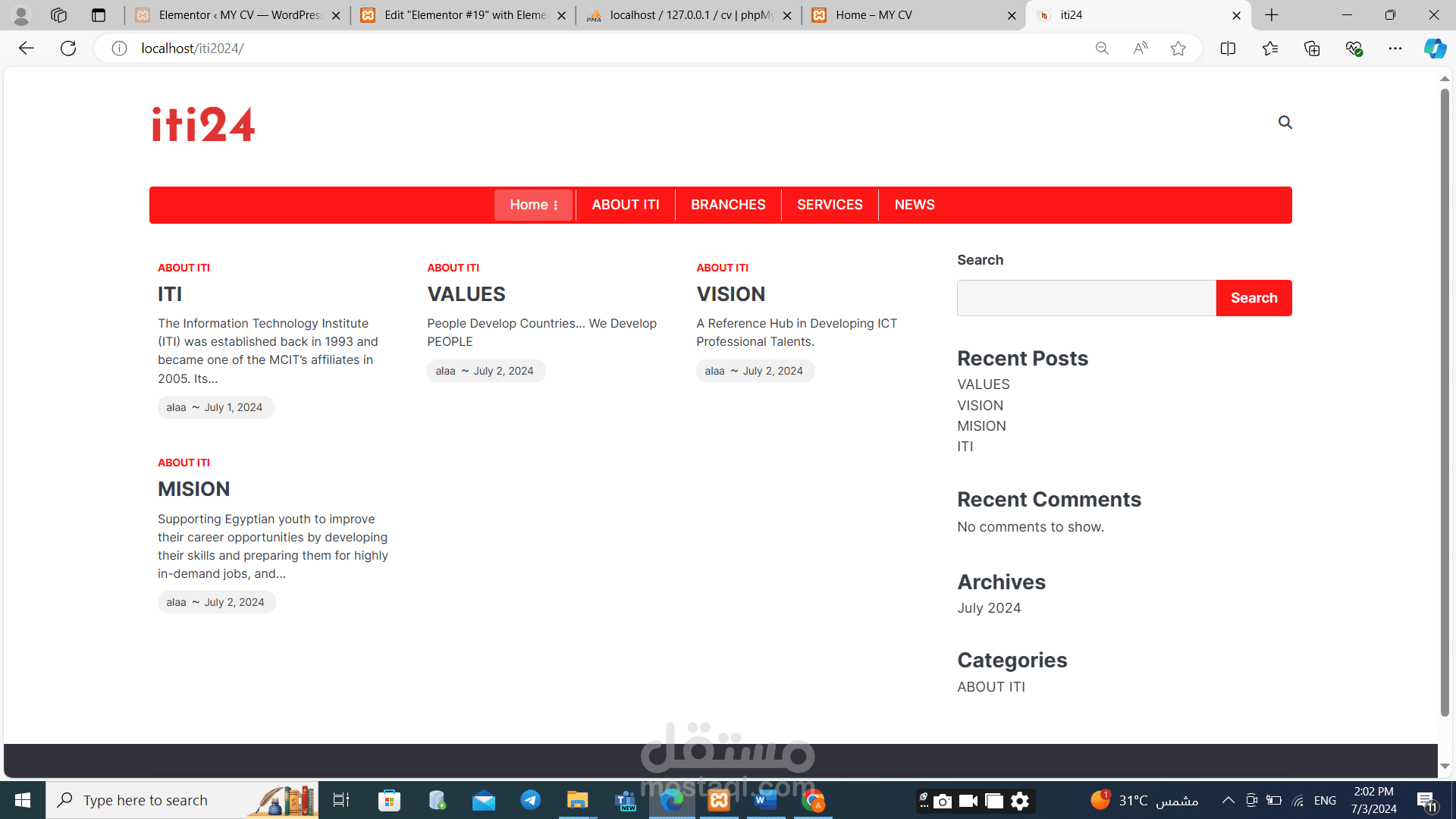Viewport: 1456px width, 819px height.
Task: Go back with the browser back arrow
Action: pos(27,49)
